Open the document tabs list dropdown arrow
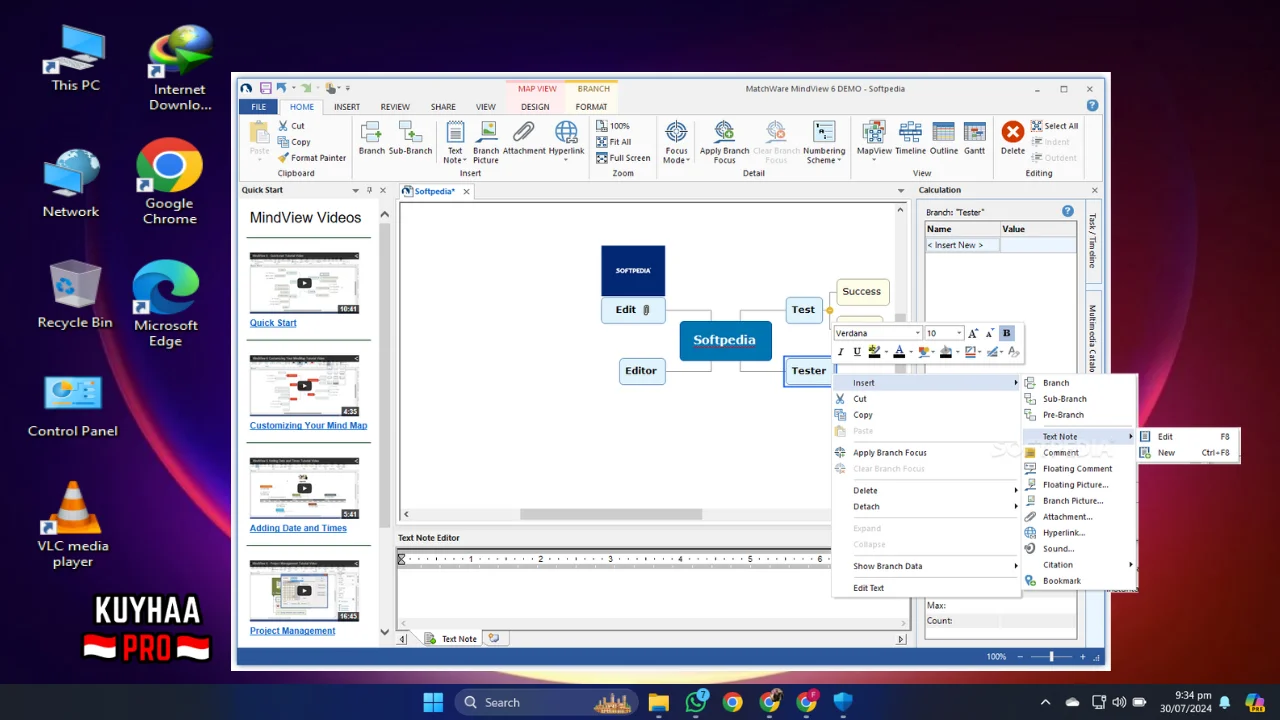The image size is (1280, 720). [900, 191]
